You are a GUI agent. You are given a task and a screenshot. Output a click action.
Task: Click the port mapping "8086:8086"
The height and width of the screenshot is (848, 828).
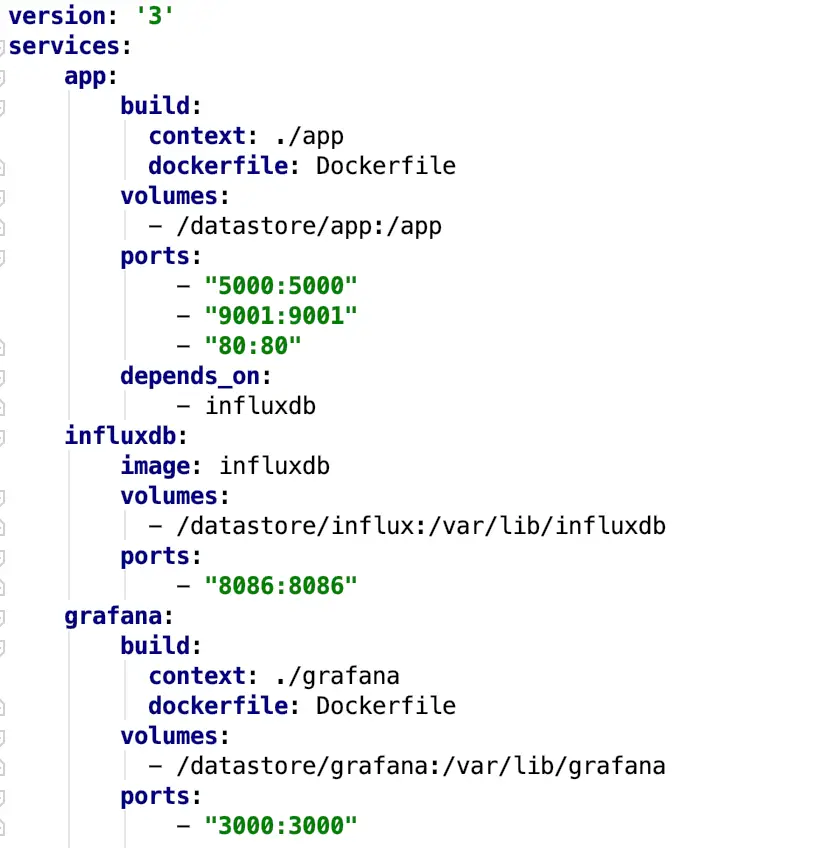(x=281, y=585)
